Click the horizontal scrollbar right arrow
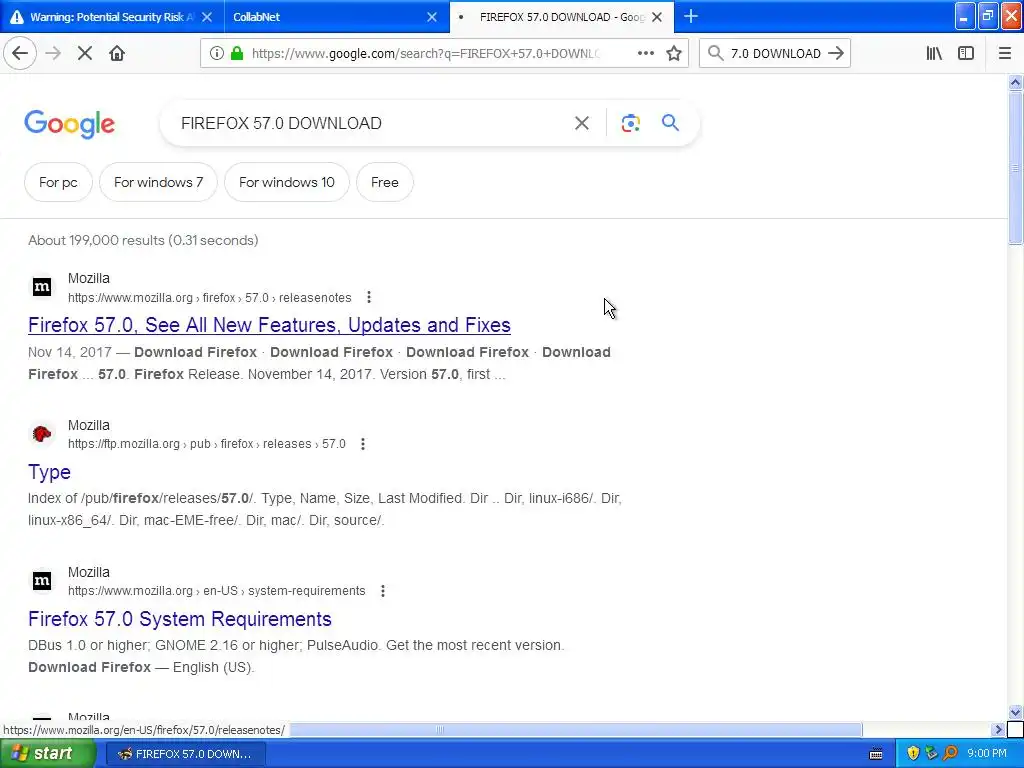Image resolution: width=1024 pixels, height=768 pixels. click(x=998, y=729)
